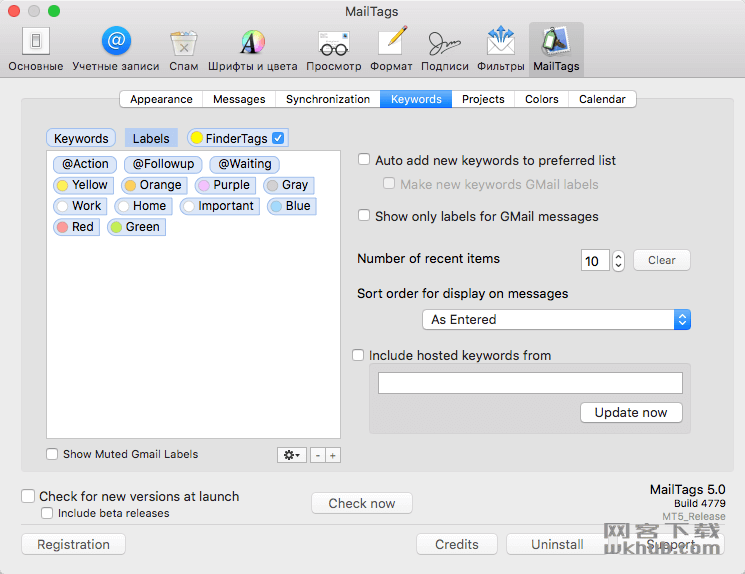
Task: Open the Фильтры rules pane
Action: [501, 49]
